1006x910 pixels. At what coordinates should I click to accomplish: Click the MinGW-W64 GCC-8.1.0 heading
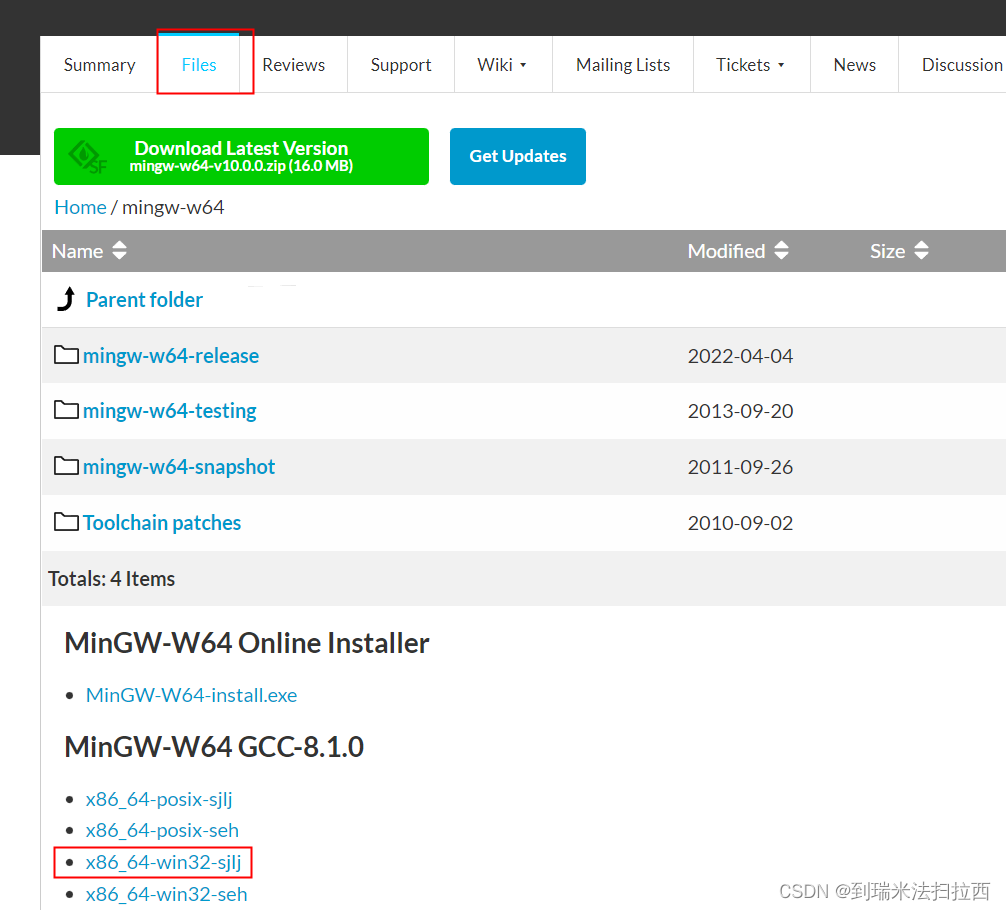tap(214, 746)
